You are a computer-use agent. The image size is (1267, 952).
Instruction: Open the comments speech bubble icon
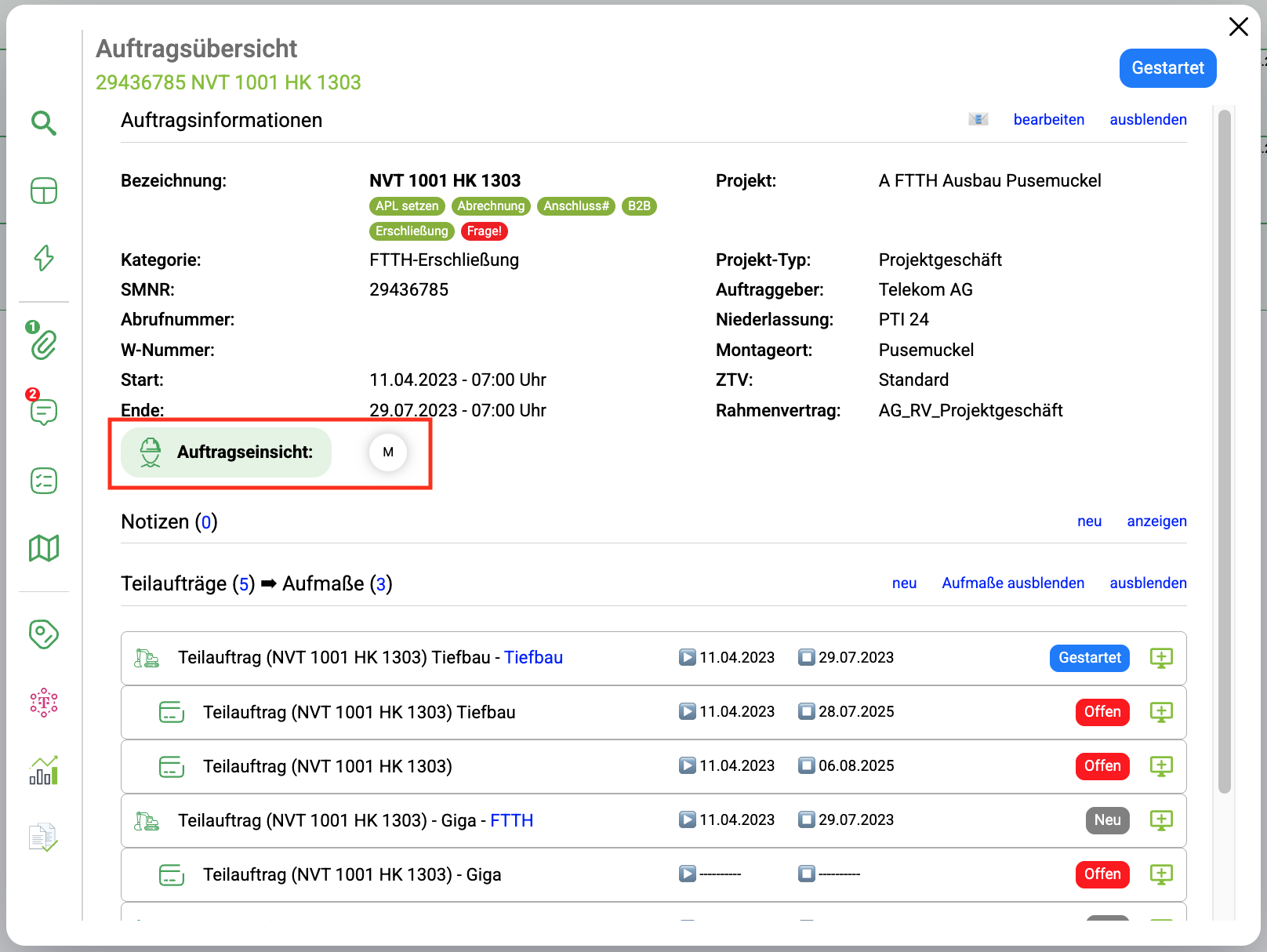(x=44, y=412)
